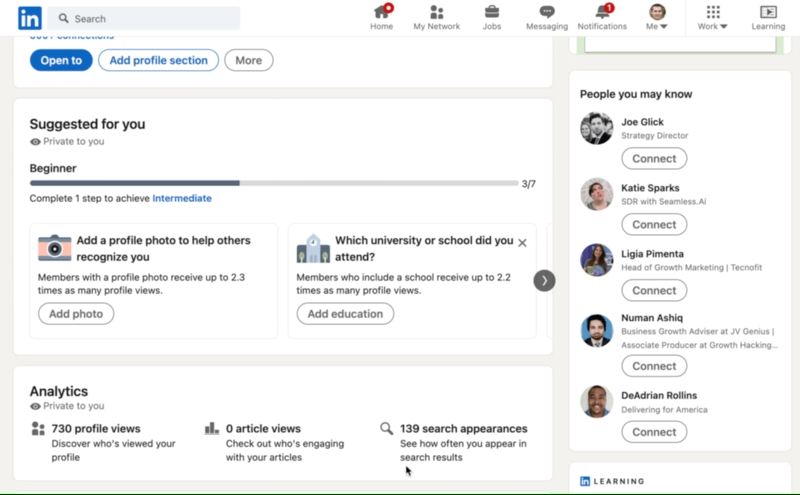800x495 pixels.
Task: Connect with Joe Glick
Action: [x=654, y=159]
